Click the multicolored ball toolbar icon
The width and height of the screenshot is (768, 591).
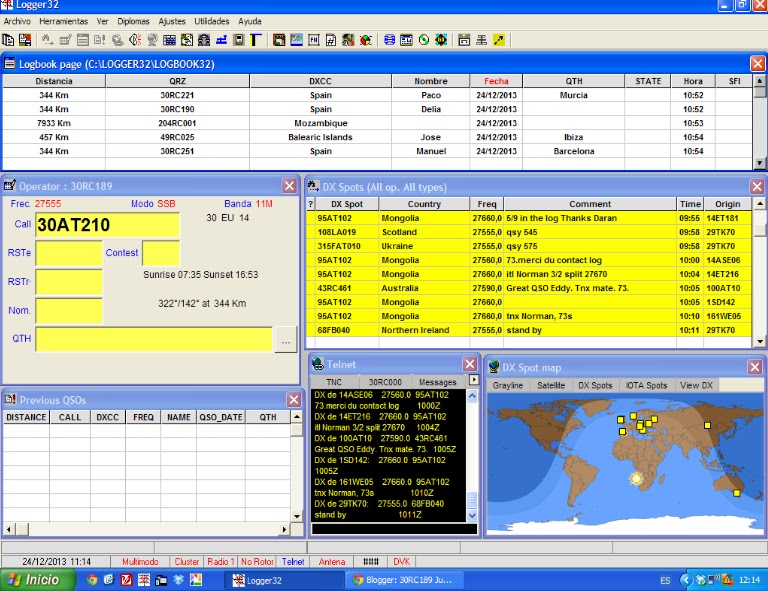[x=365, y=40]
